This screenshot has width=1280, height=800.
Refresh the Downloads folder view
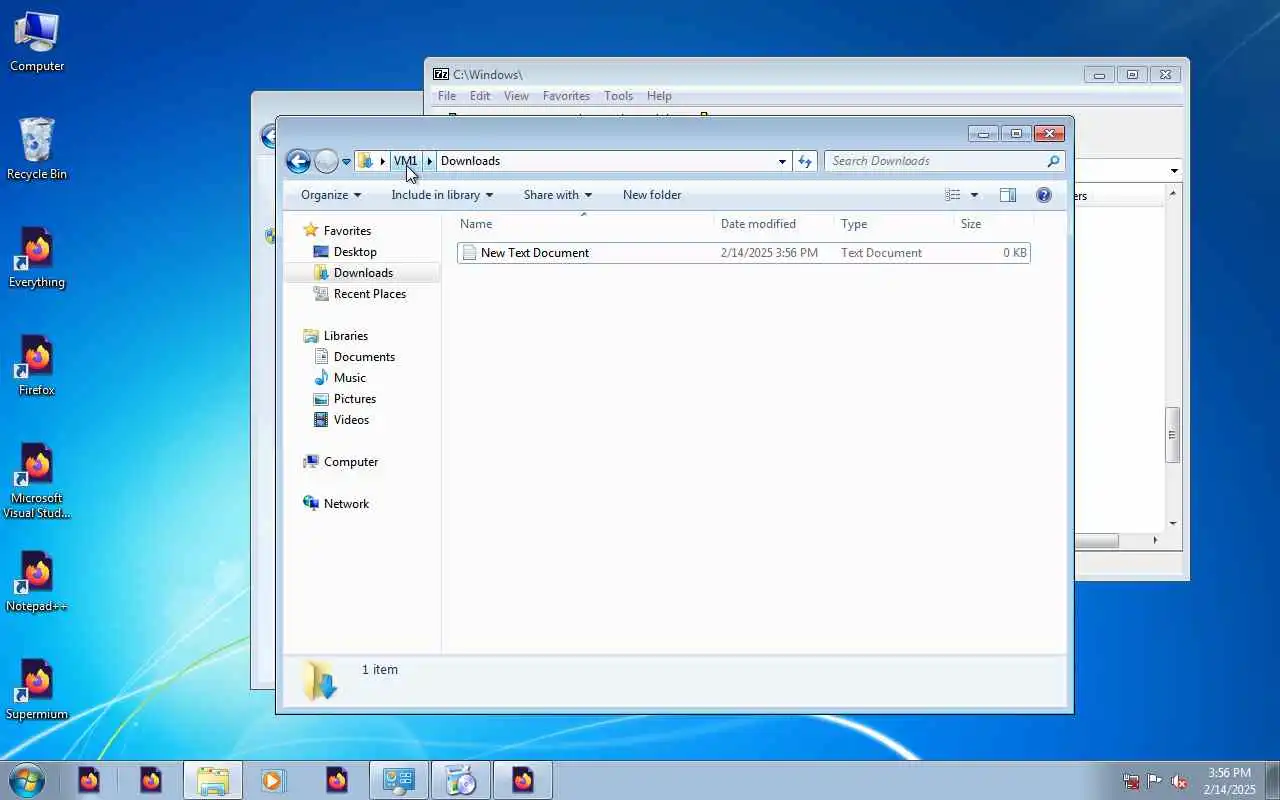[x=805, y=161]
